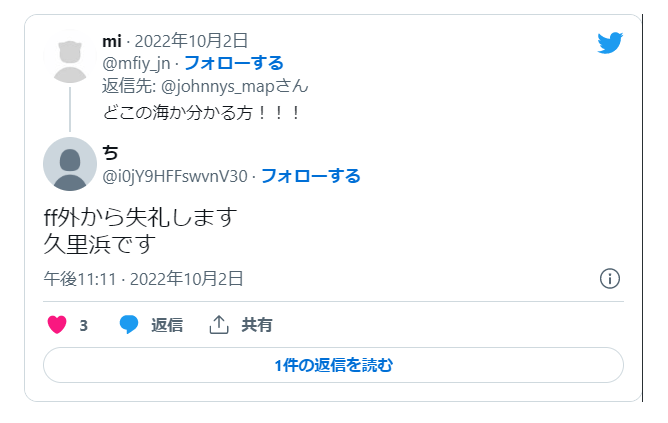Follow @i0jY9HFFswvnV30 via フォローする link
This screenshot has height=423, width=668.
pyautogui.click(x=311, y=176)
